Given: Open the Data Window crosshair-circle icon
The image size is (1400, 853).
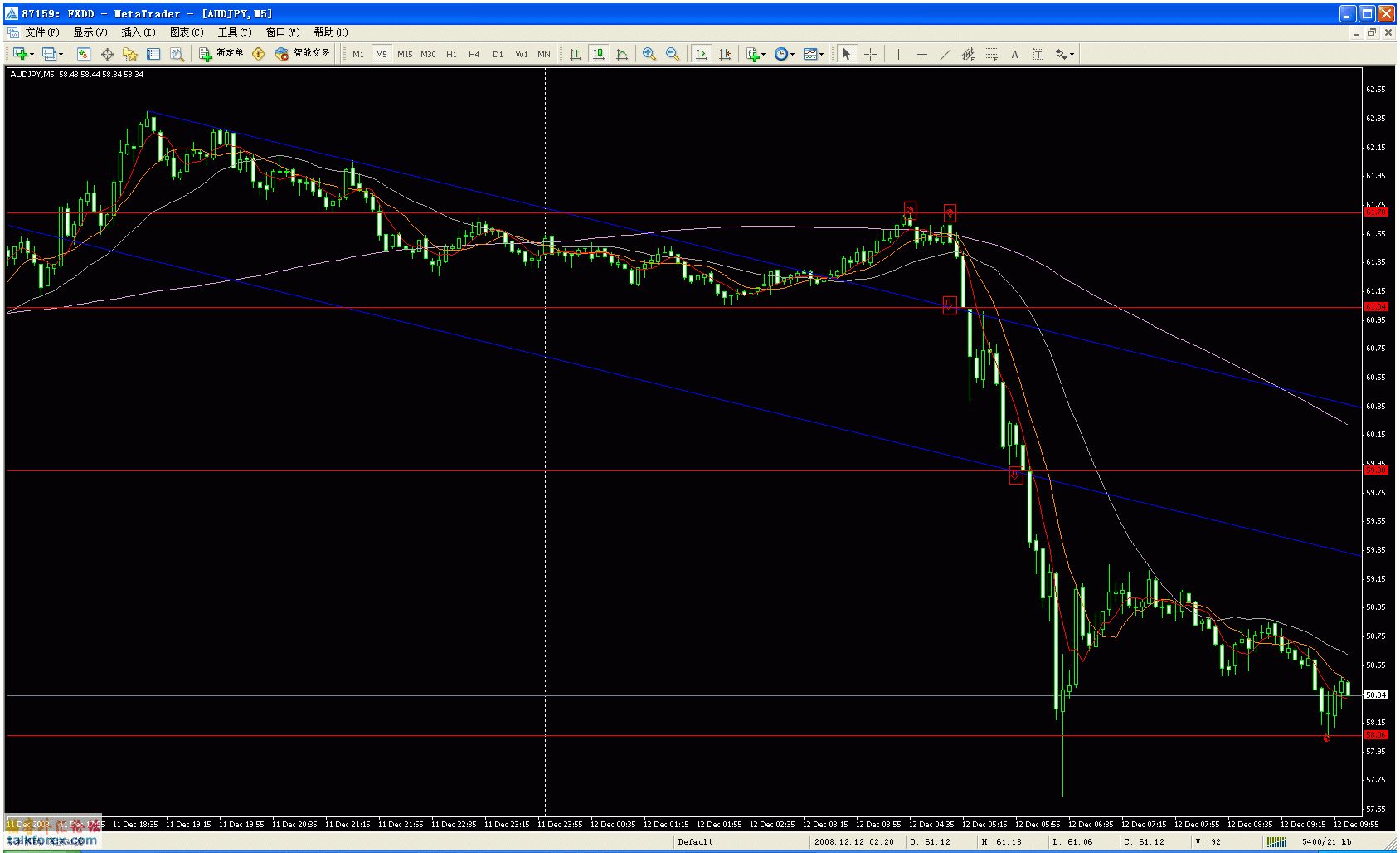Looking at the screenshot, I should (x=107, y=54).
